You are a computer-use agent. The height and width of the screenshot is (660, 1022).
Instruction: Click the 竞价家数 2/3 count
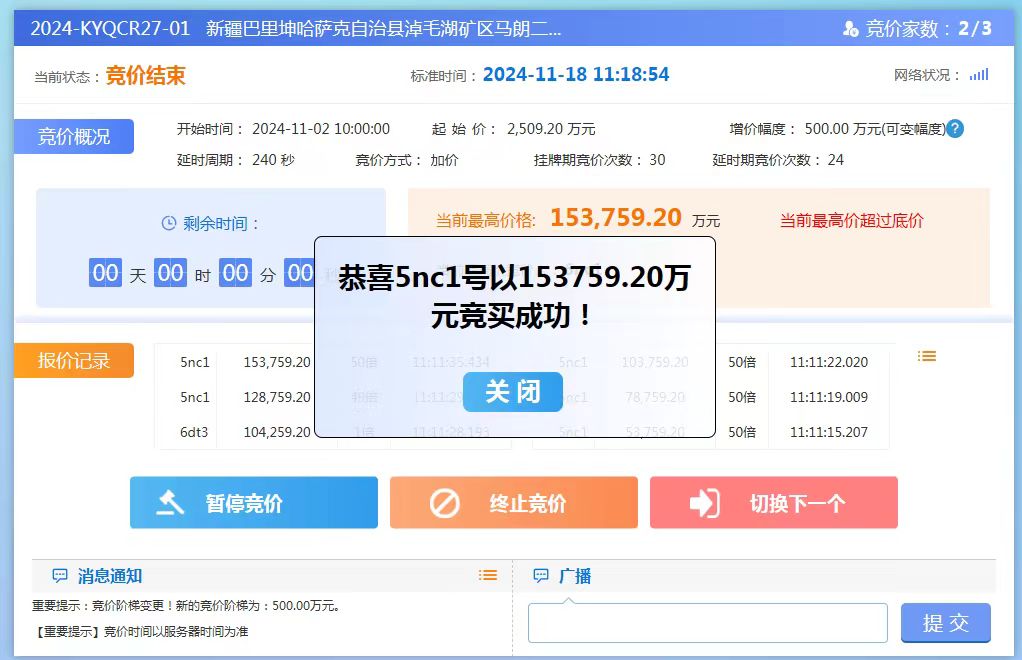tap(928, 29)
